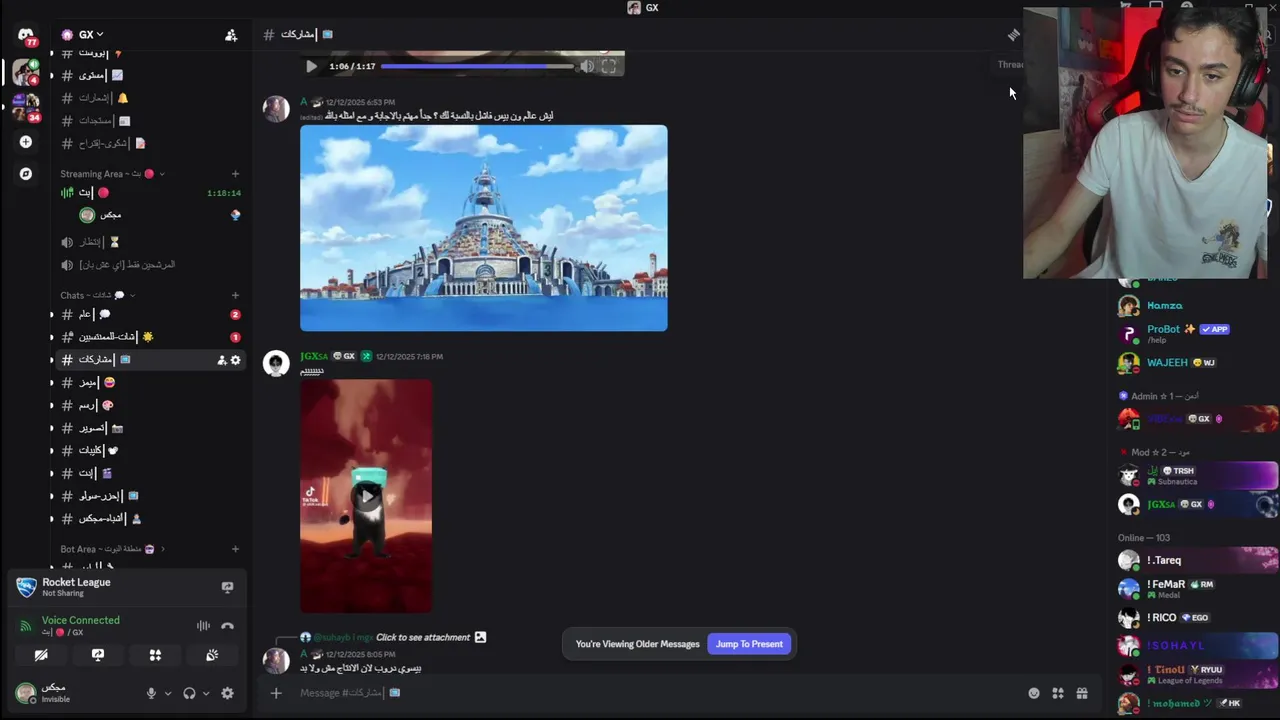Image resolution: width=1280 pixels, height=720 pixels.
Task: Open the شكوى-إقتراح channel
Action: coord(149,143)
